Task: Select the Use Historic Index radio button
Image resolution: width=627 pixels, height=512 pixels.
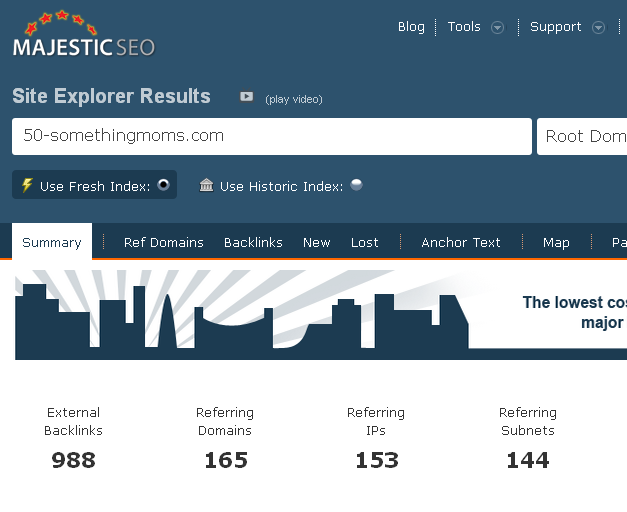Action: pyautogui.click(x=357, y=185)
